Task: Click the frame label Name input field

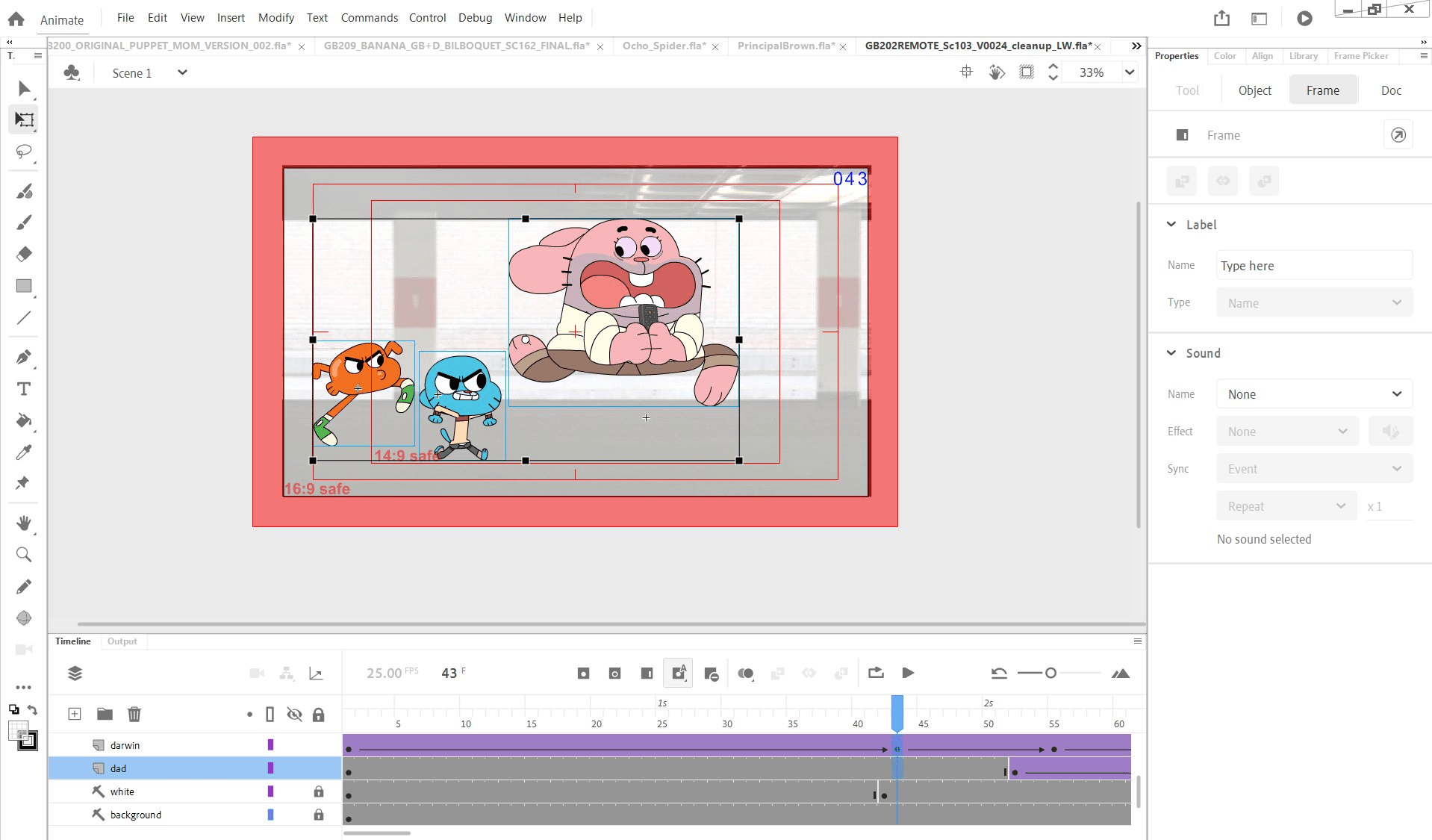Action: pyautogui.click(x=1314, y=266)
